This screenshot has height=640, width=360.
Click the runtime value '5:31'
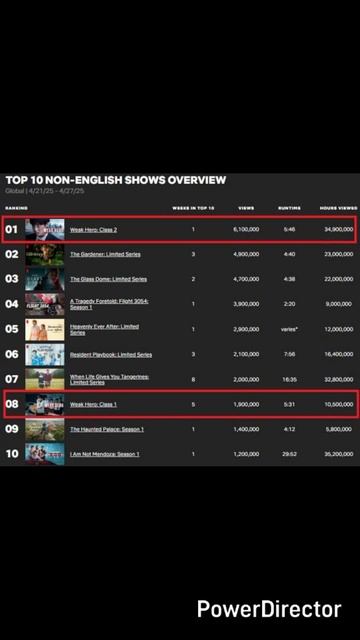point(289,404)
